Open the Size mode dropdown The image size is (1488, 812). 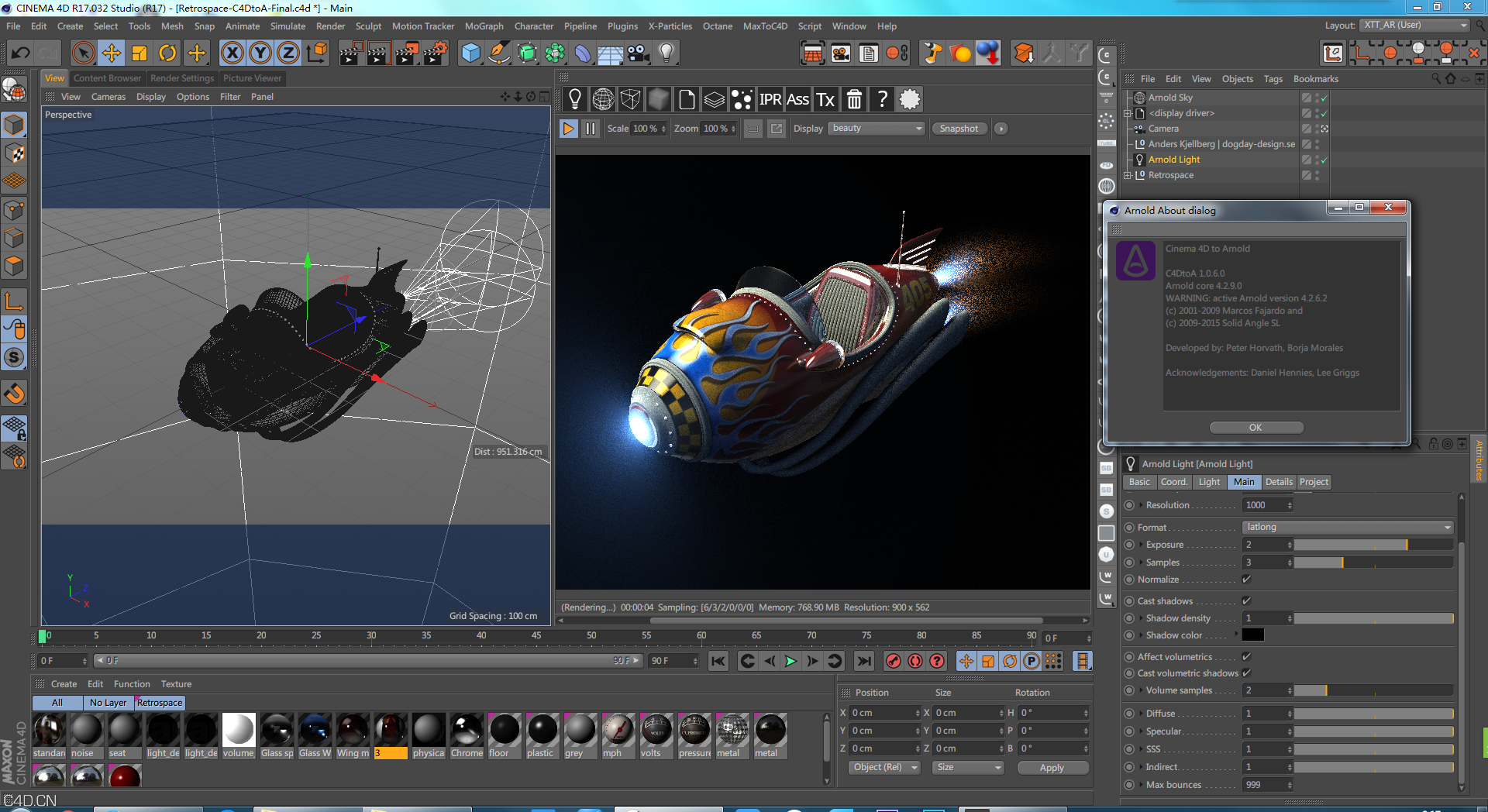(x=968, y=767)
